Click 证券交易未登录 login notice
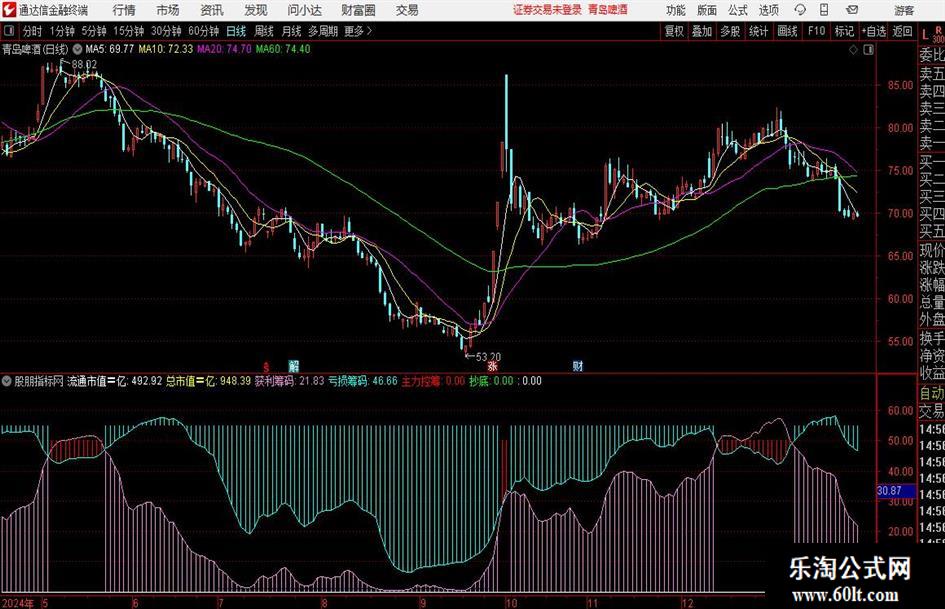This screenshot has height=609, width=945. tap(547, 10)
